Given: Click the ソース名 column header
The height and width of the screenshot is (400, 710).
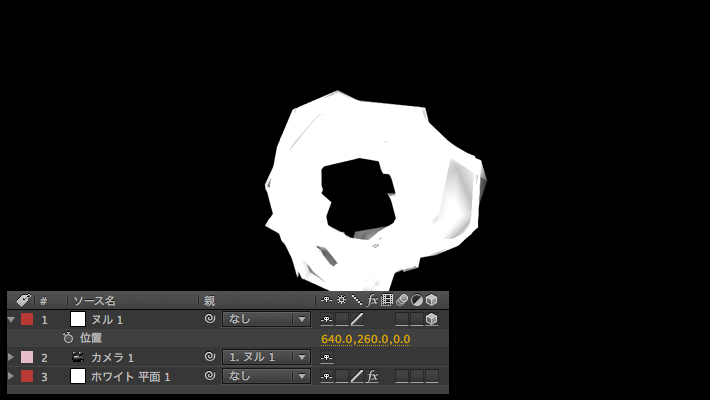Looking at the screenshot, I should (94, 300).
